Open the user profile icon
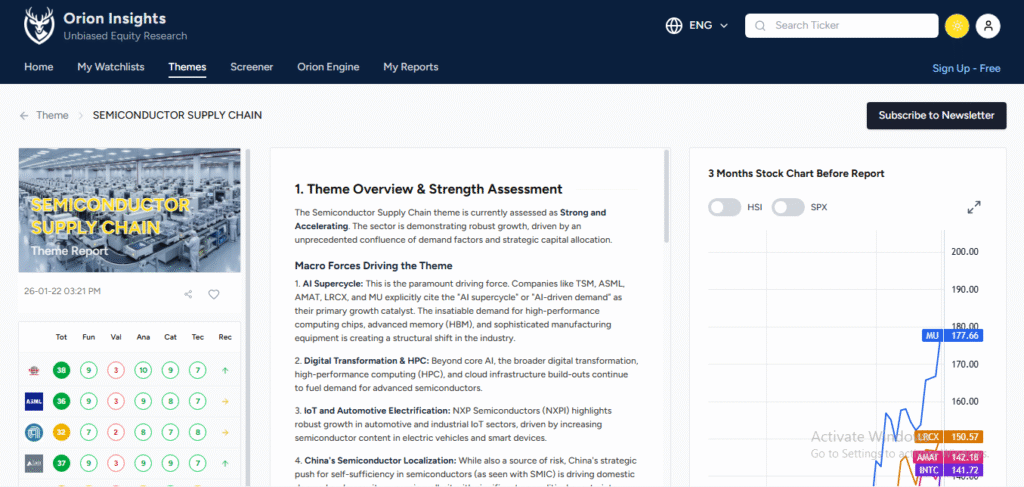This screenshot has width=1024, height=487. pyautogui.click(x=988, y=26)
